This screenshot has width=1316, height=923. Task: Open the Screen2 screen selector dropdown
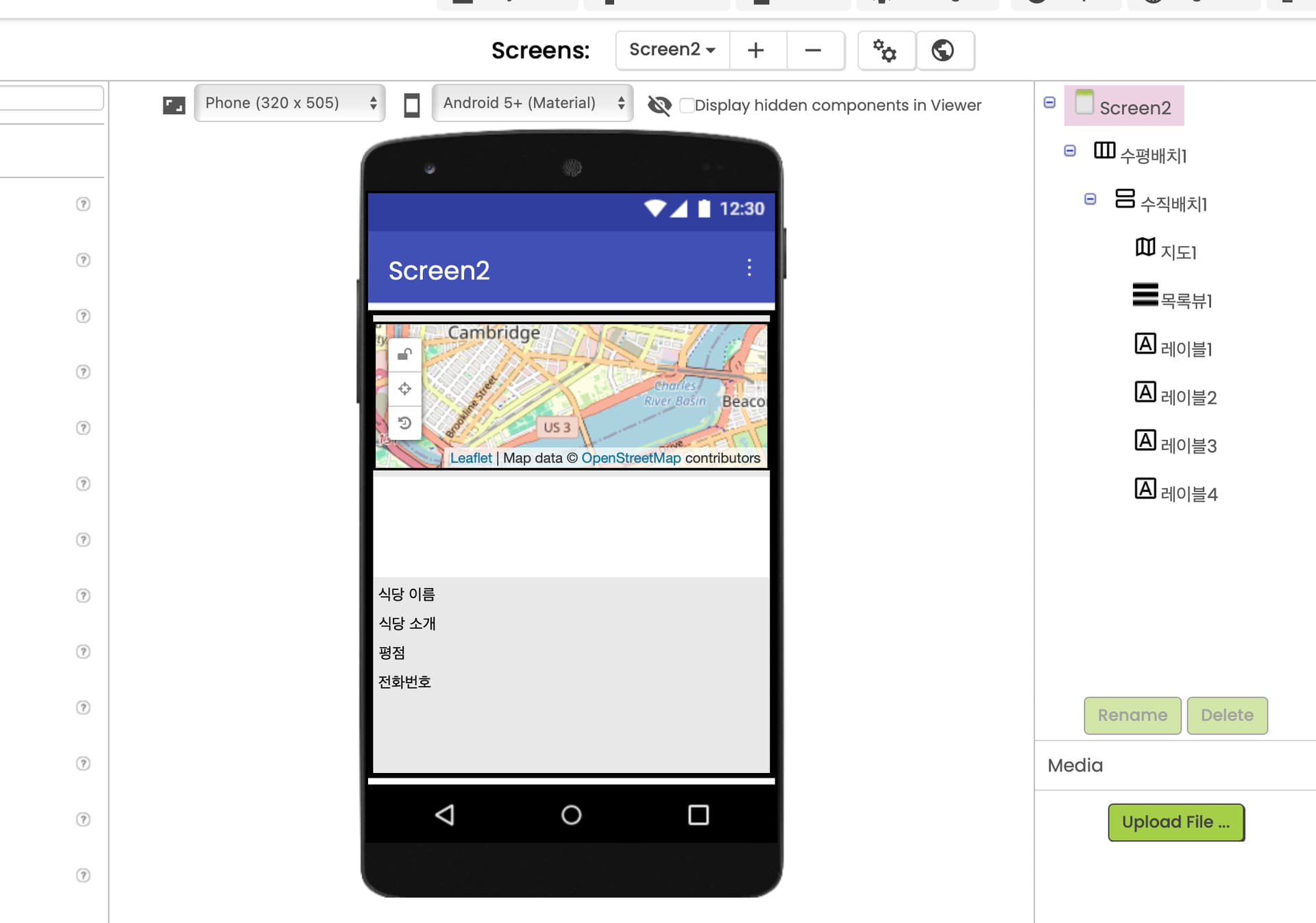[672, 50]
